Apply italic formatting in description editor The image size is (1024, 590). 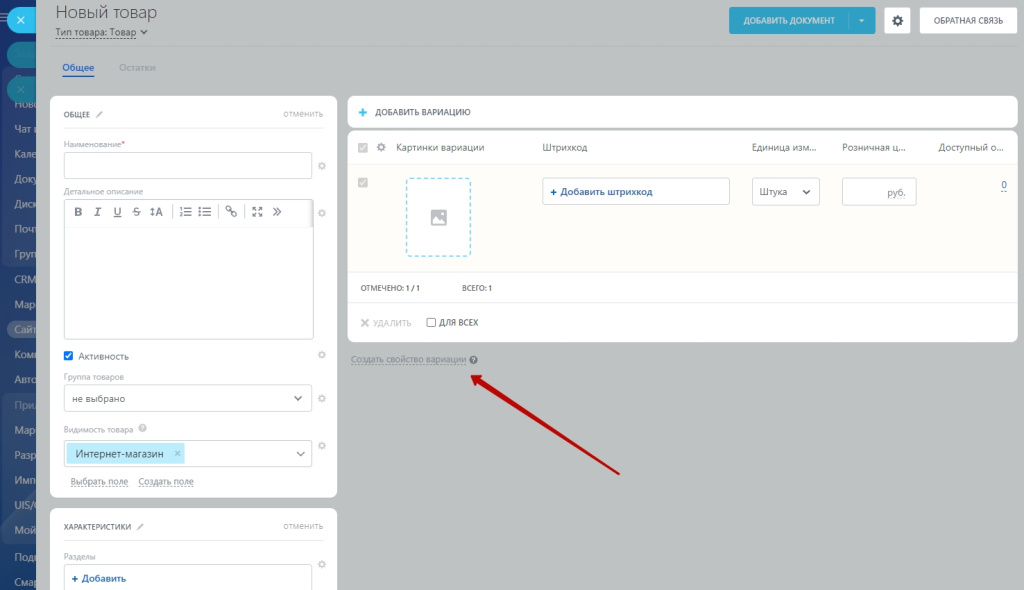pos(98,212)
